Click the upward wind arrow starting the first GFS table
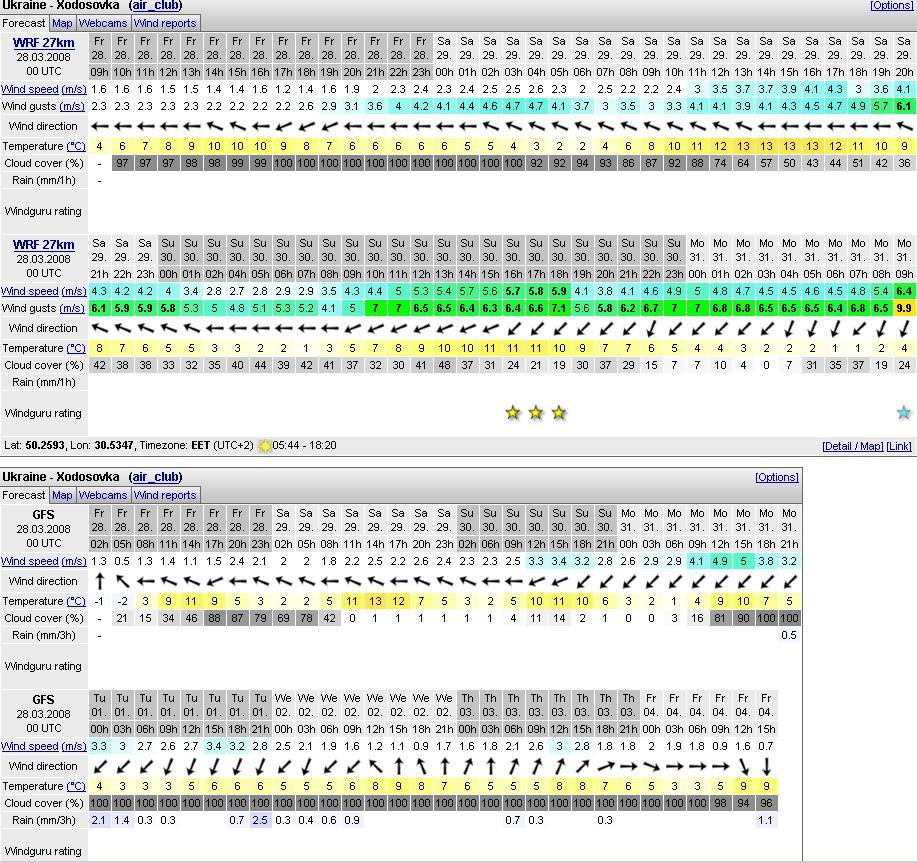 (x=99, y=581)
